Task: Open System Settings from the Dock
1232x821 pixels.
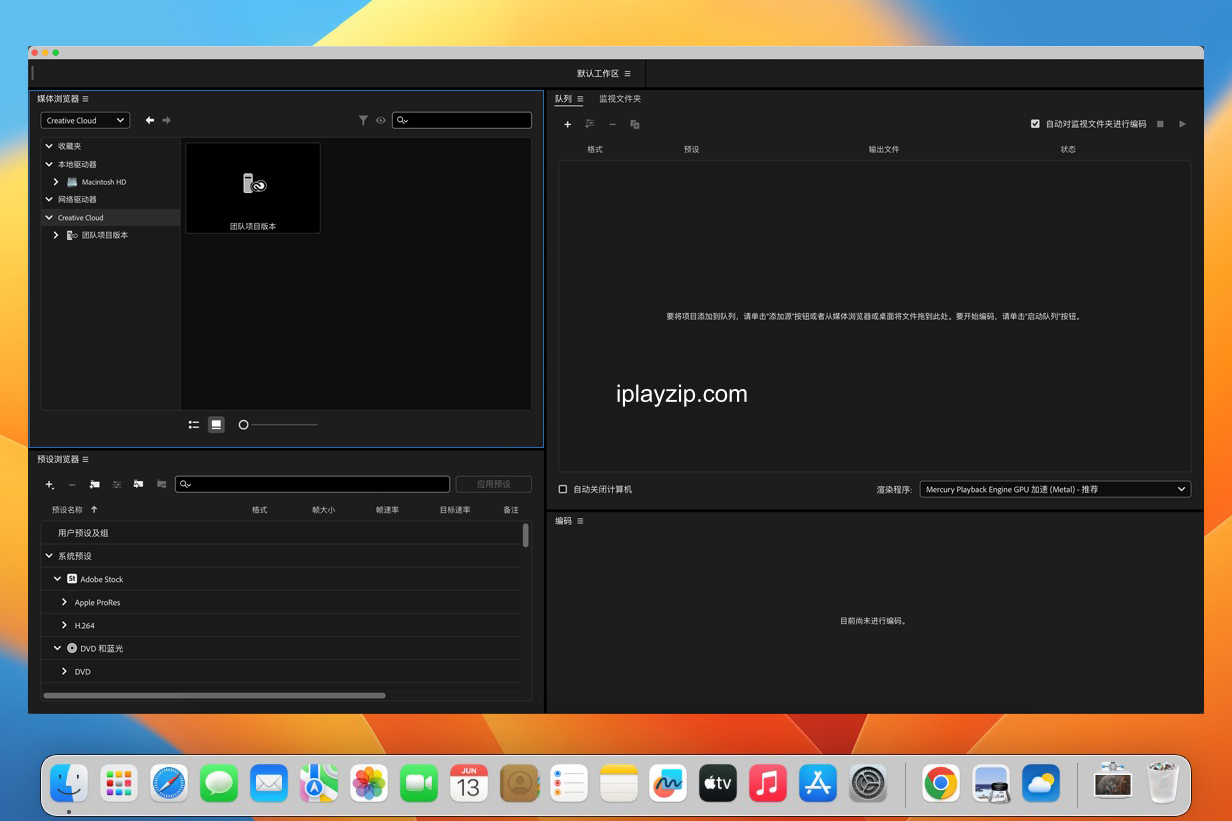Action: pyautogui.click(x=868, y=783)
